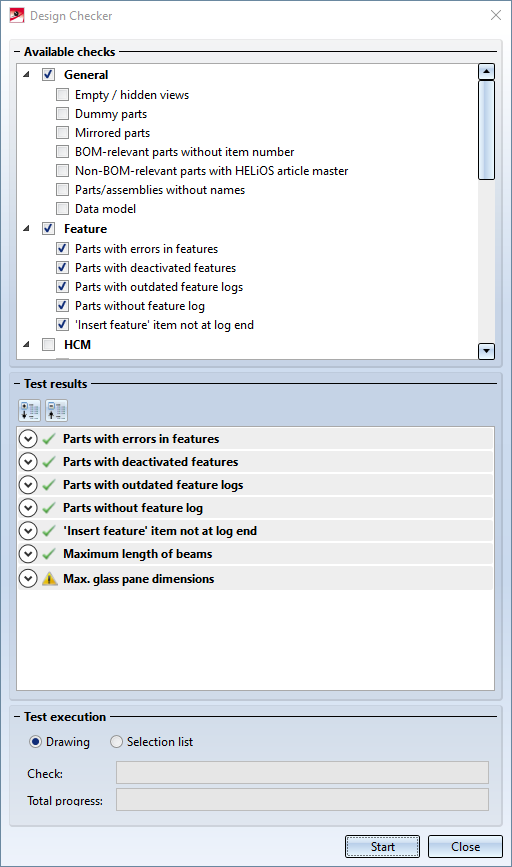This screenshot has width=512, height=867.
Task: Collapse the General checks tree node
Action: [26, 74]
